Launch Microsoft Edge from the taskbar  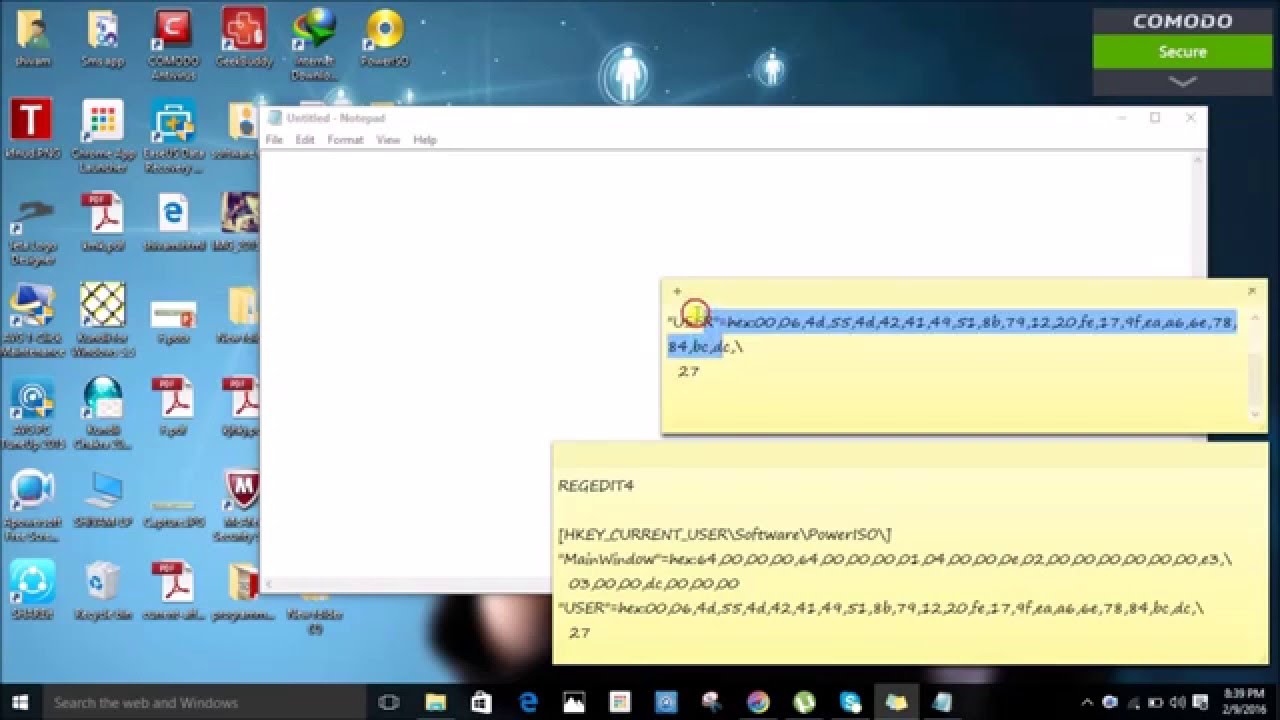(x=528, y=702)
